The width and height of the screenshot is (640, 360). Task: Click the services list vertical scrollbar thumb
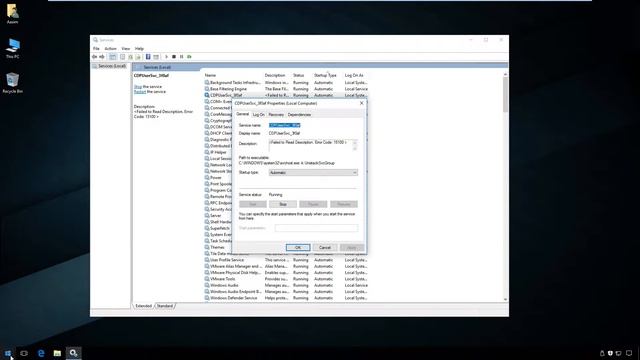505,95
